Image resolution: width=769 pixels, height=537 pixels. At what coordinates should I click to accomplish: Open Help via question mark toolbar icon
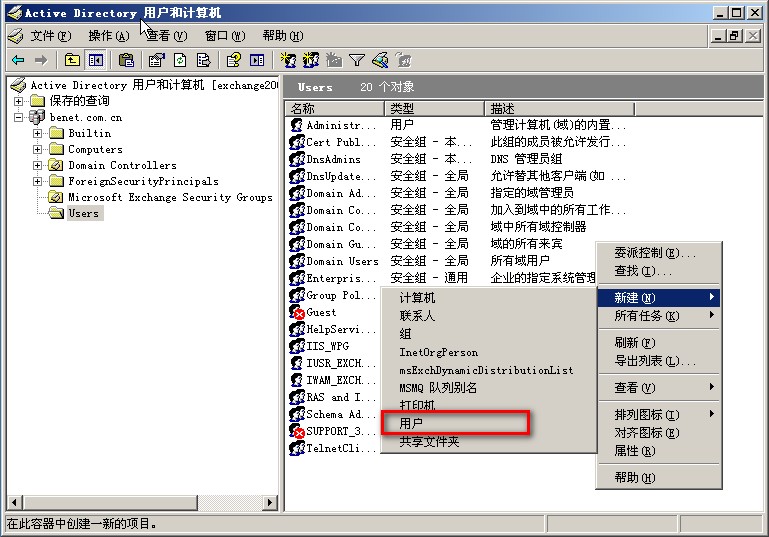click(233, 60)
